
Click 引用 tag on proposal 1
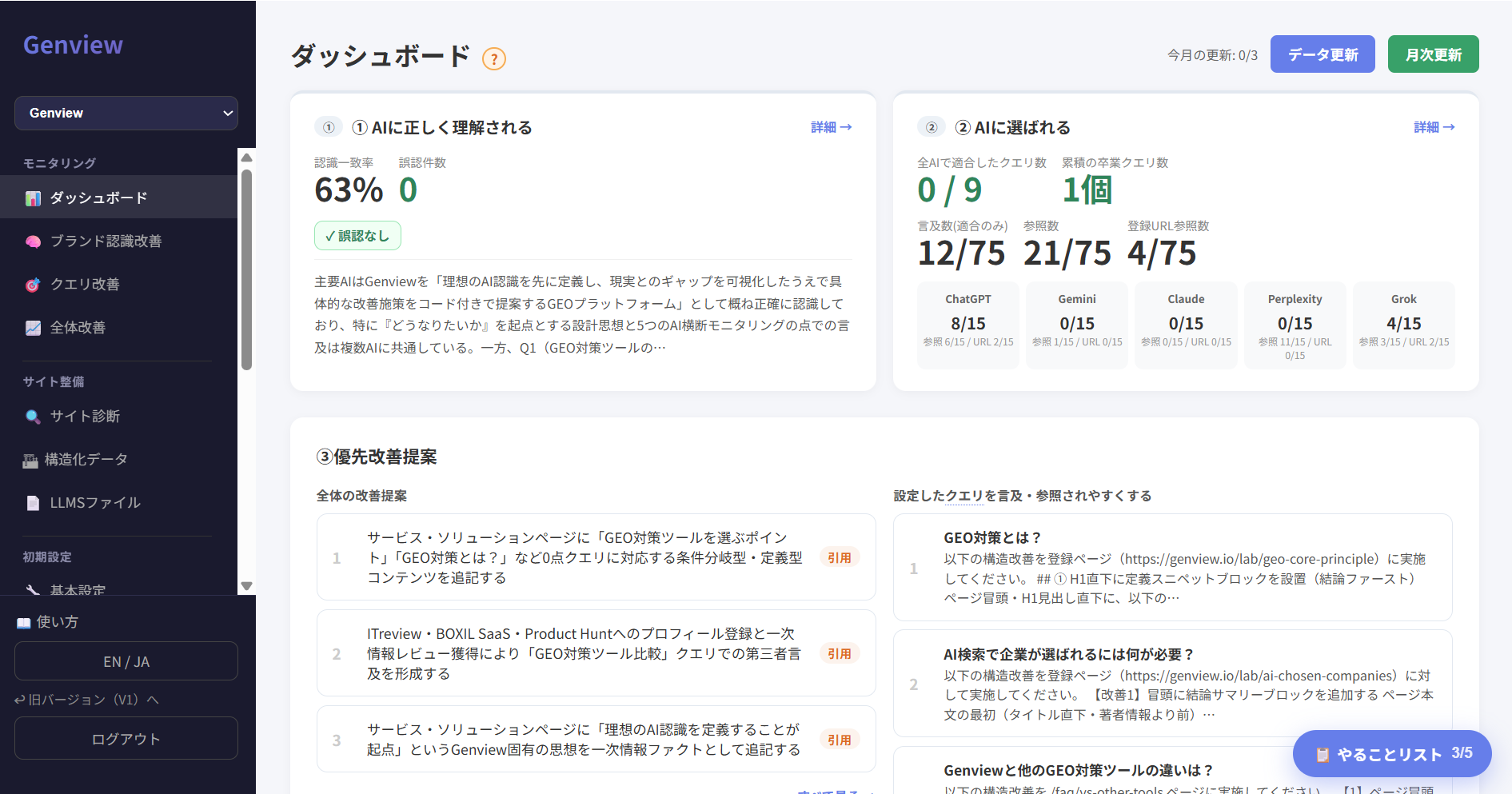click(840, 557)
